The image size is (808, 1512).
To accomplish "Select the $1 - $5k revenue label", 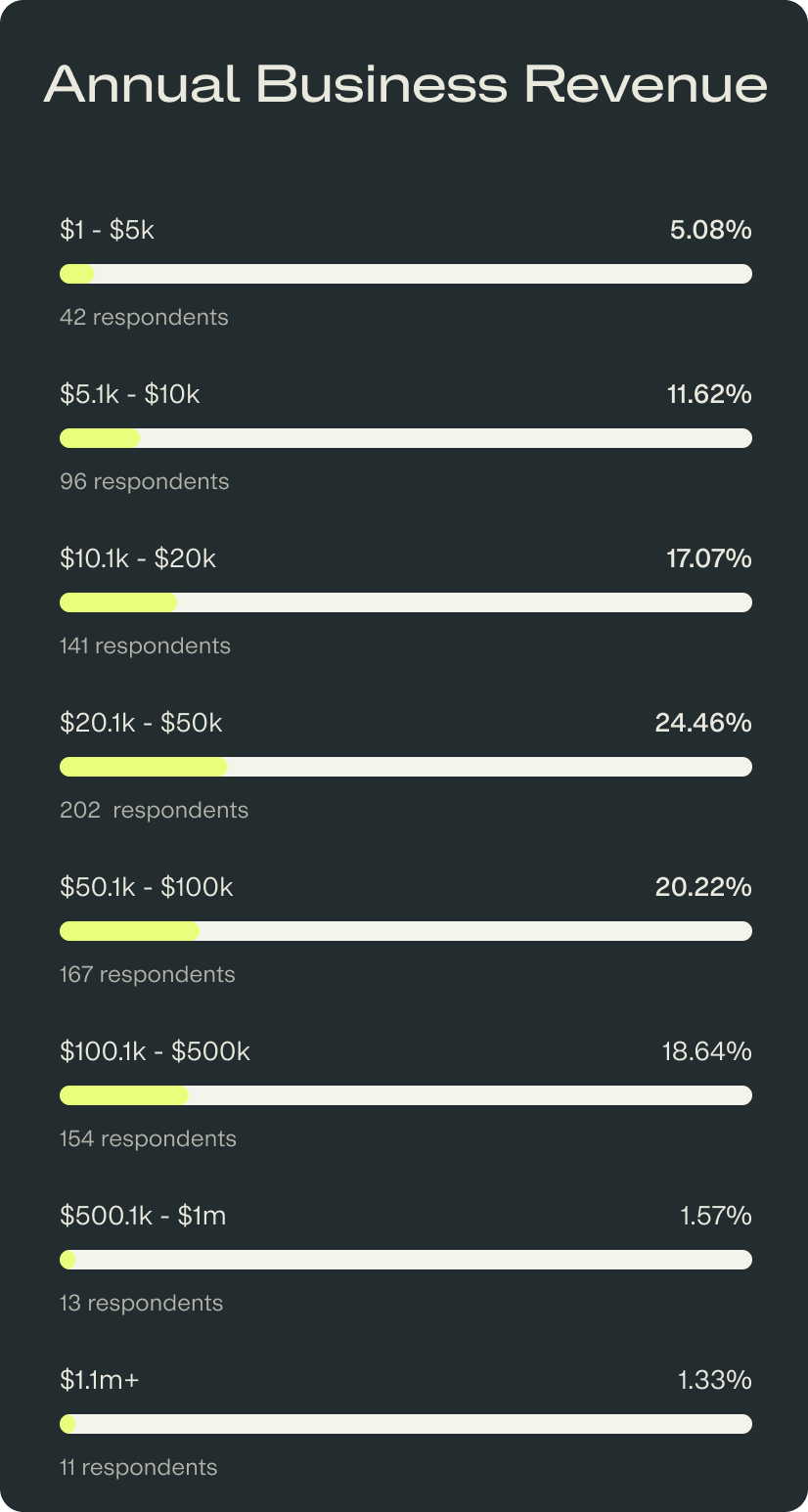I will click(107, 231).
